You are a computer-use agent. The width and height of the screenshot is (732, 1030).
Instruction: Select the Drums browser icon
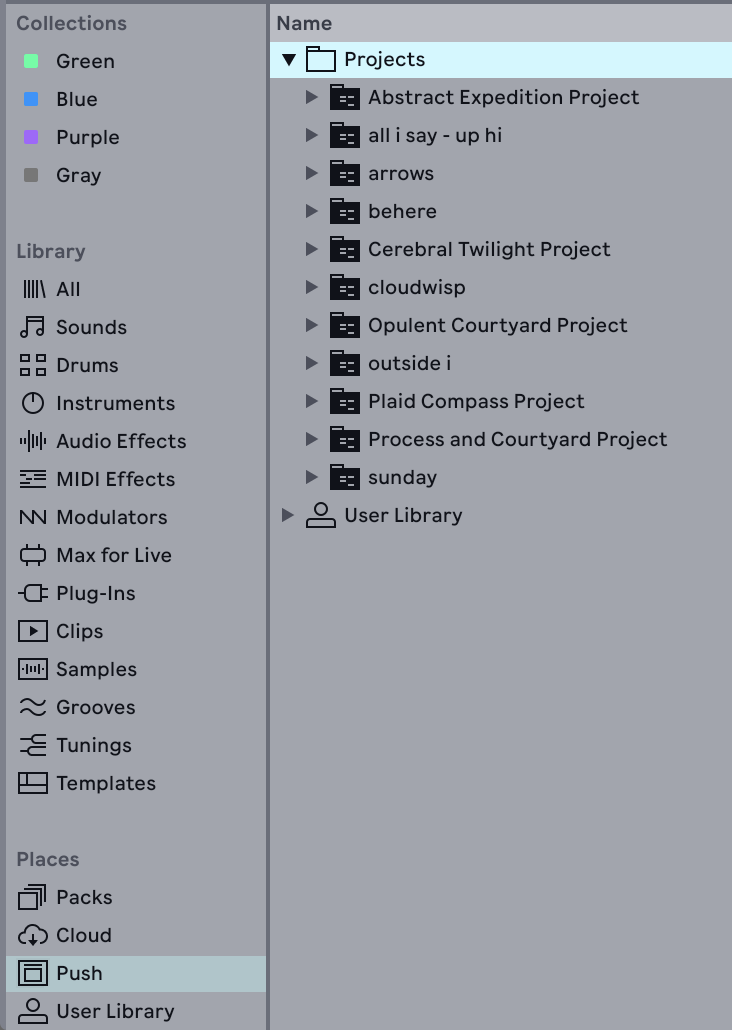click(28, 365)
